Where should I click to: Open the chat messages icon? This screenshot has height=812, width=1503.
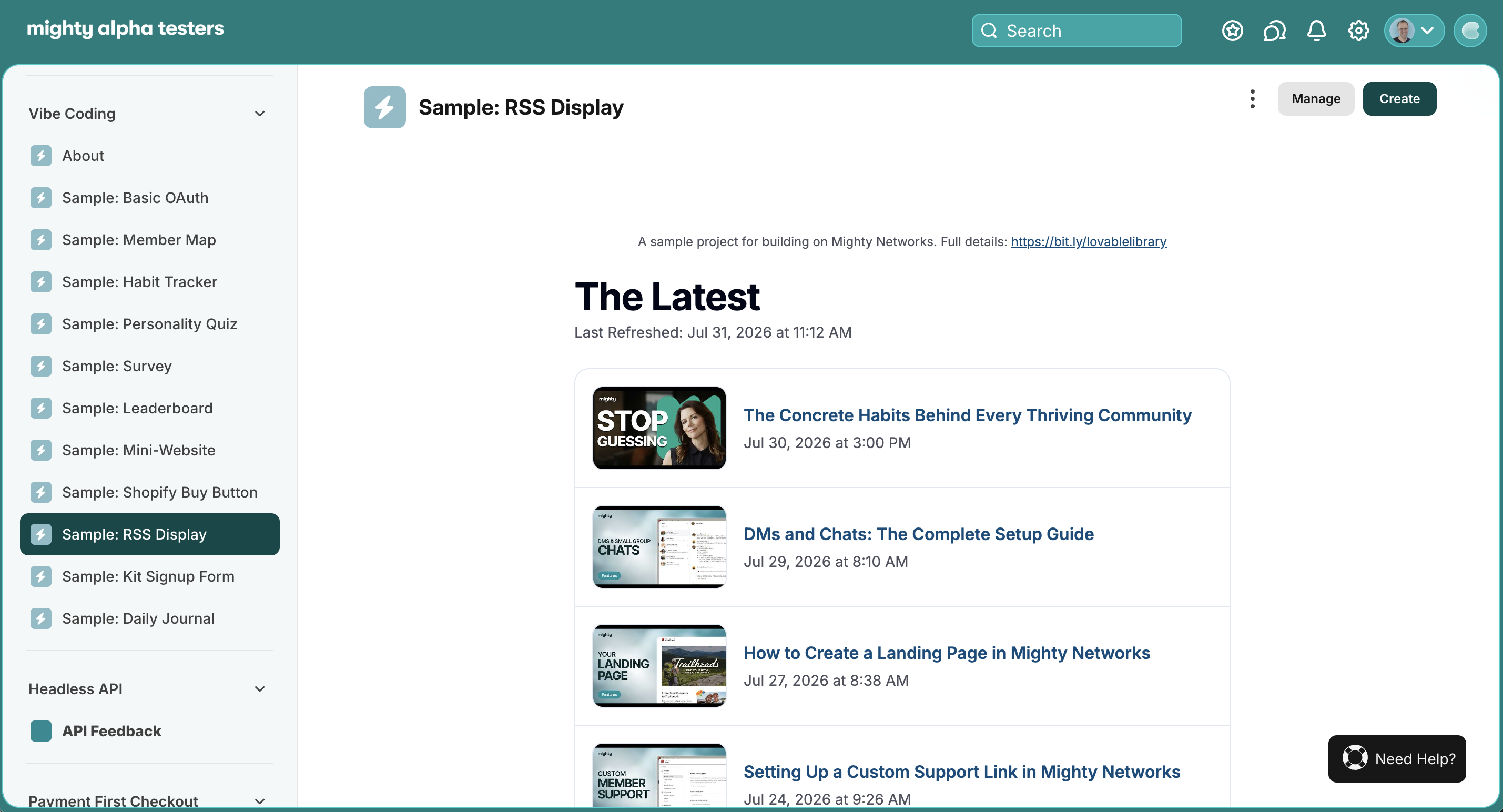(x=1274, y=31)
